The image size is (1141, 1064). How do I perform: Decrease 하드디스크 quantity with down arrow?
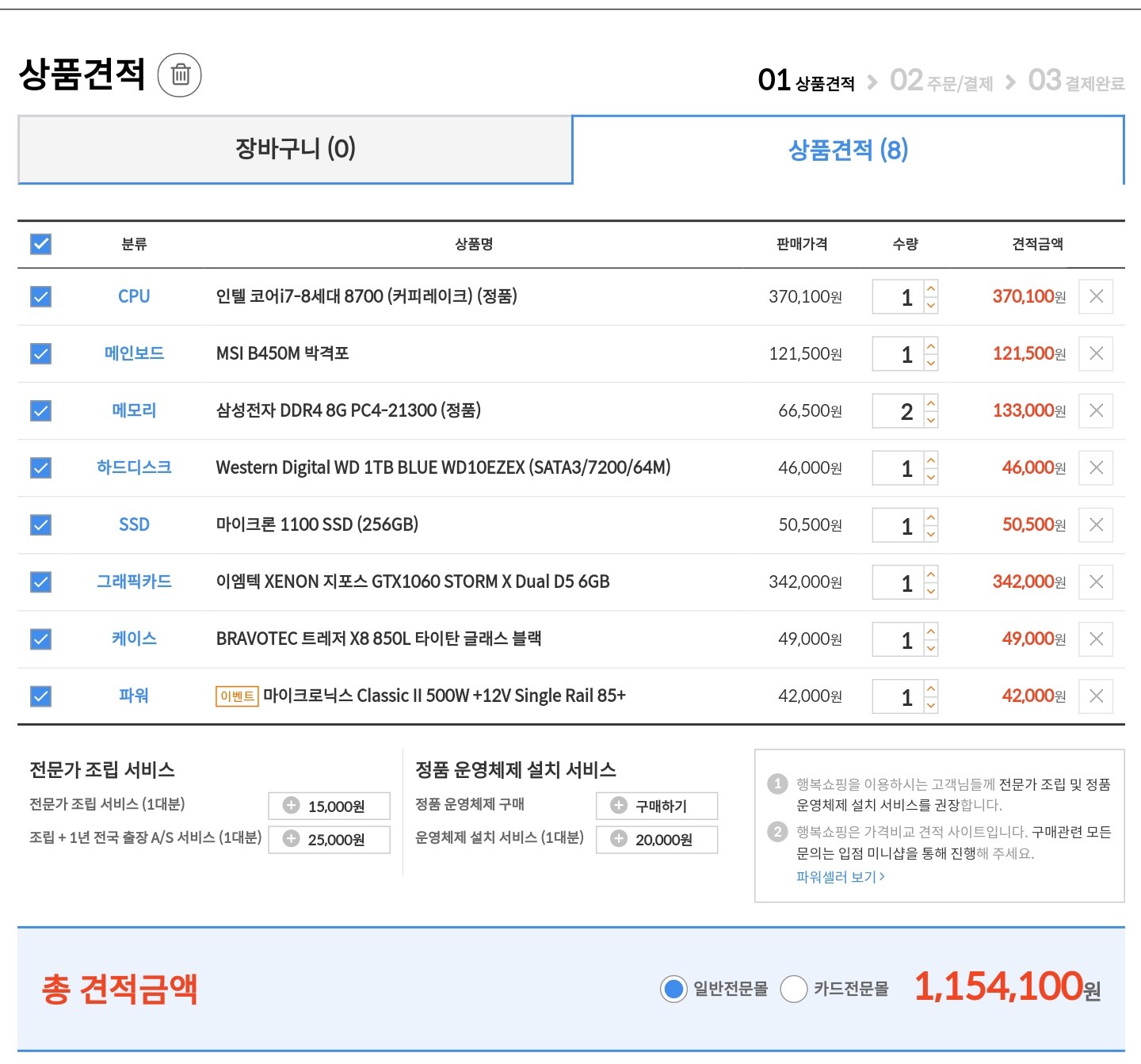click(931, 477)
